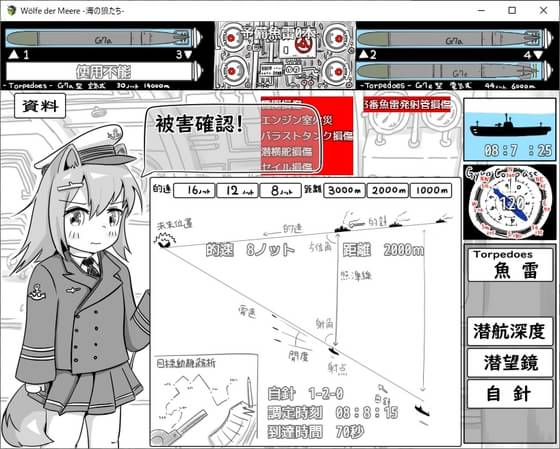This screenshot has width=560, height=449.
Task: Open the 魚雷 Torpedoes panel
Action: [510, 265]
